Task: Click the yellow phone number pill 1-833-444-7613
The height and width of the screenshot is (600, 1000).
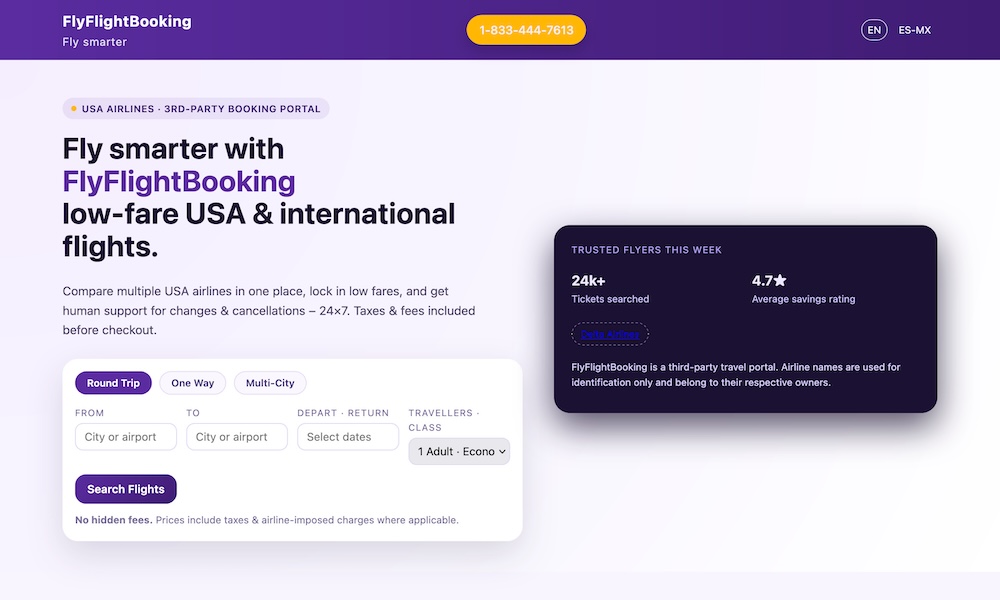Action: [525, 30]
